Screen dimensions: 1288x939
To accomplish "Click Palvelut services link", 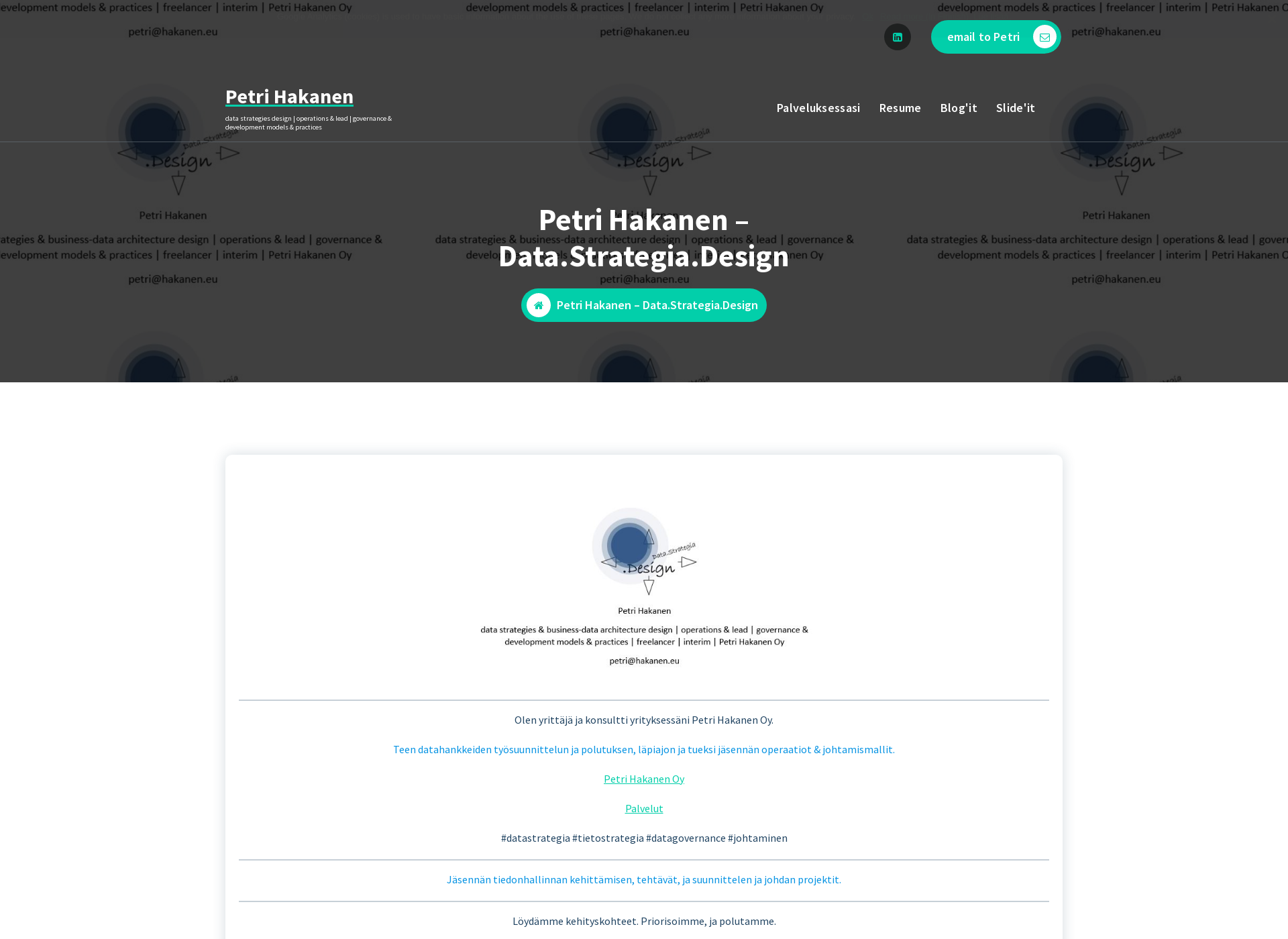I will pyautogui.click(x=644, y=808).
